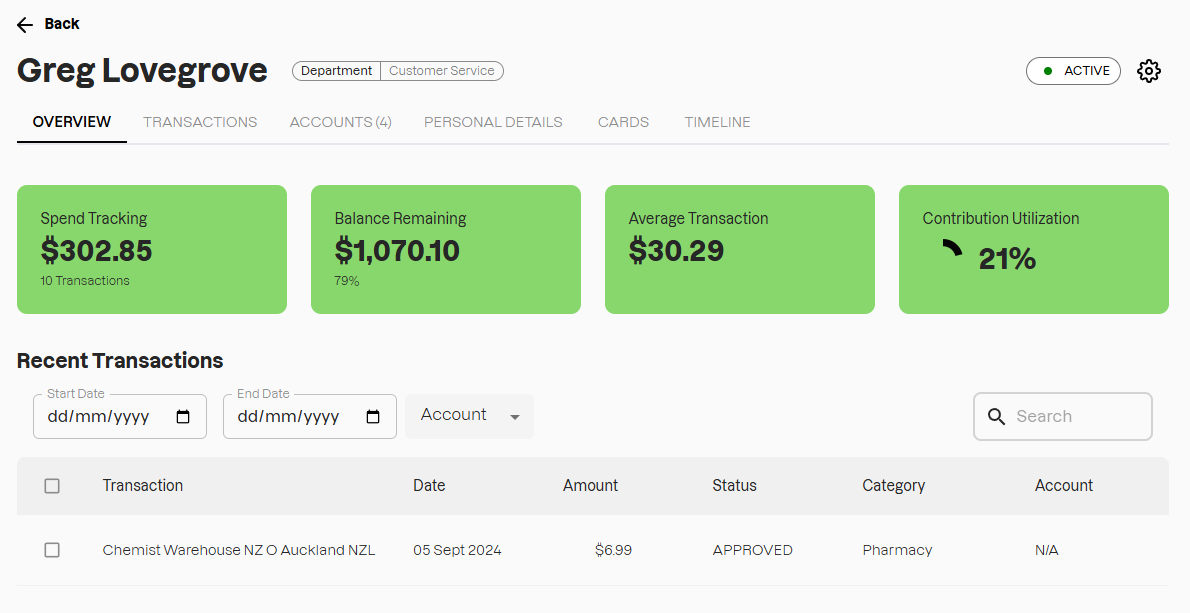The height and width of the screenshot is (613, 1190).
Task: Open the settings gear icon
Action: pyautogui.click(x=1149, y=71)
